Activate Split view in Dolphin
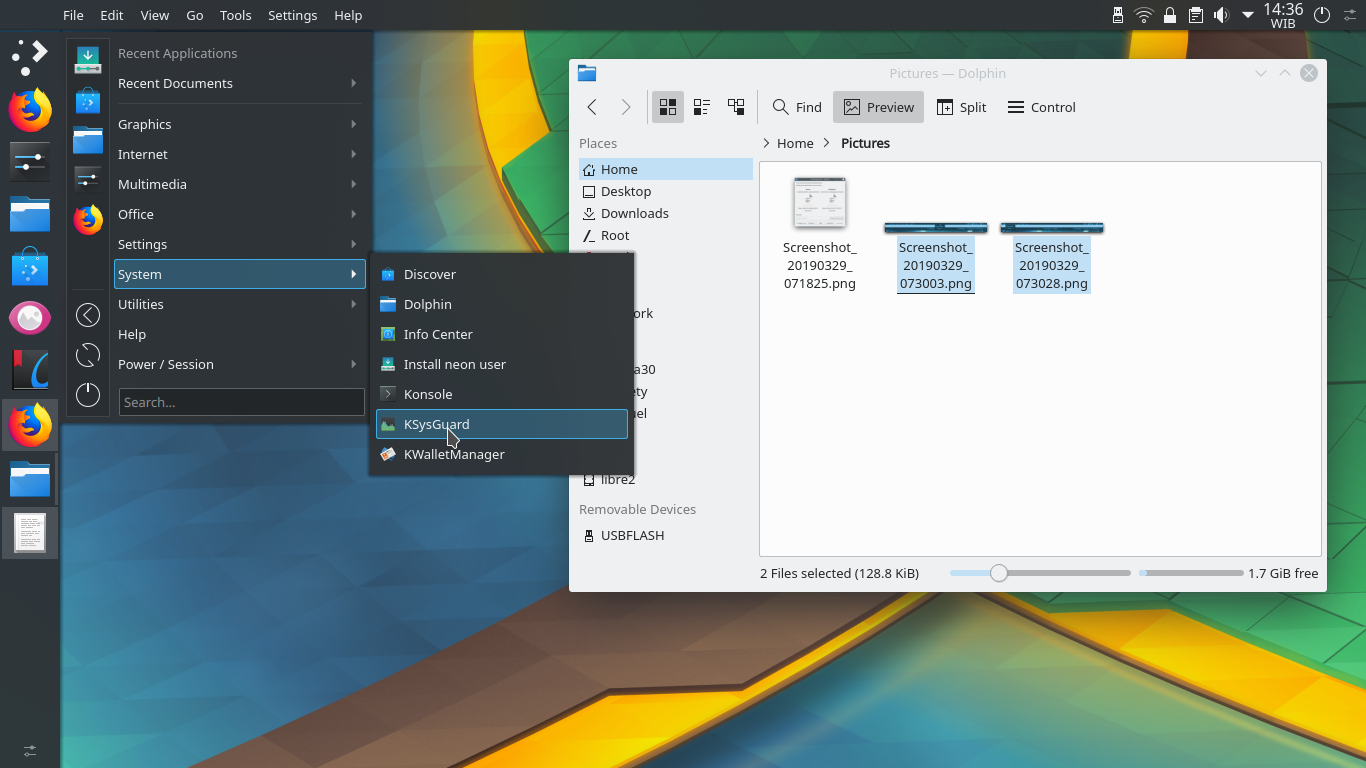The image size is (1366, 768). point(961,107)
